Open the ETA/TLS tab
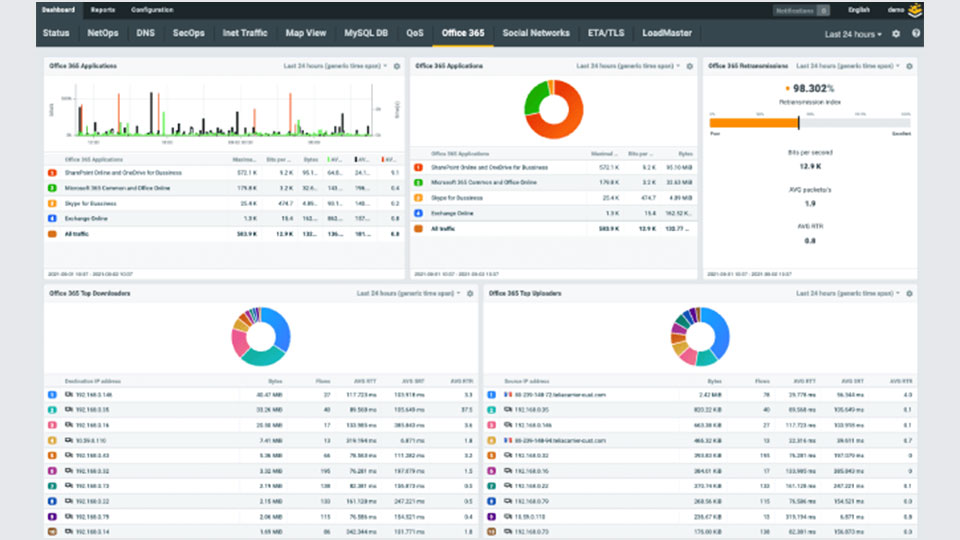The width and height of the screenshot is (960, 540). click(x=606, y=33)
